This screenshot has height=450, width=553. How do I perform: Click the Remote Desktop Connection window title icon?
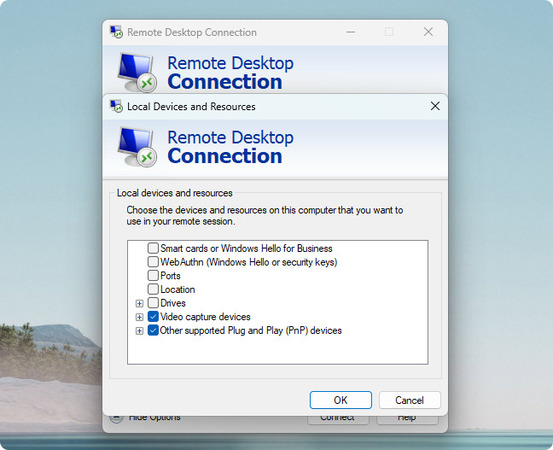116,32
